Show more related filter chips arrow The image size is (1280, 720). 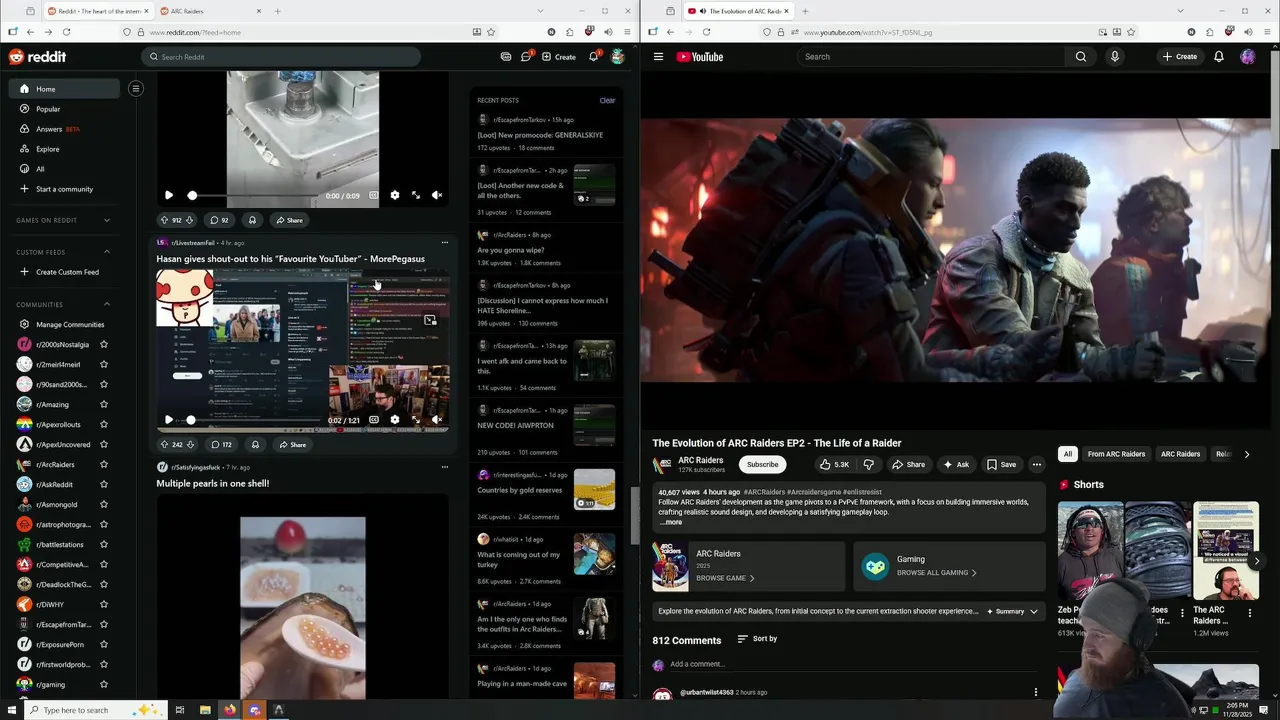(x=1246, y=454)
